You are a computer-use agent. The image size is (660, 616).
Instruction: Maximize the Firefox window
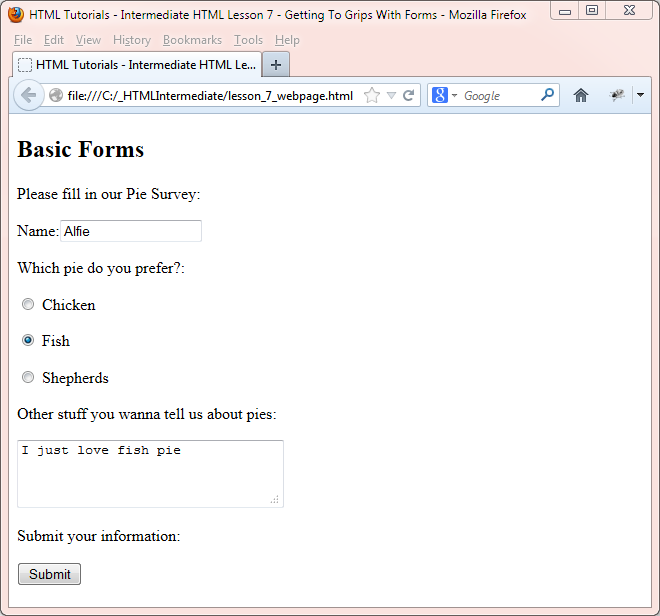(592, 11)
